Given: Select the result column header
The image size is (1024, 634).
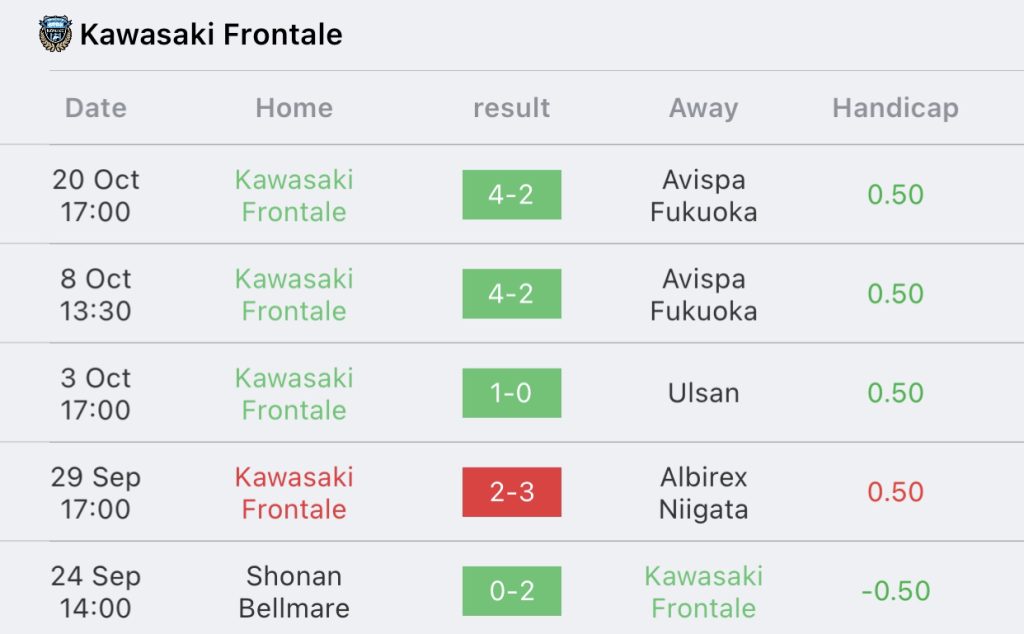Looking at the screenshot, I should [511, 108].
